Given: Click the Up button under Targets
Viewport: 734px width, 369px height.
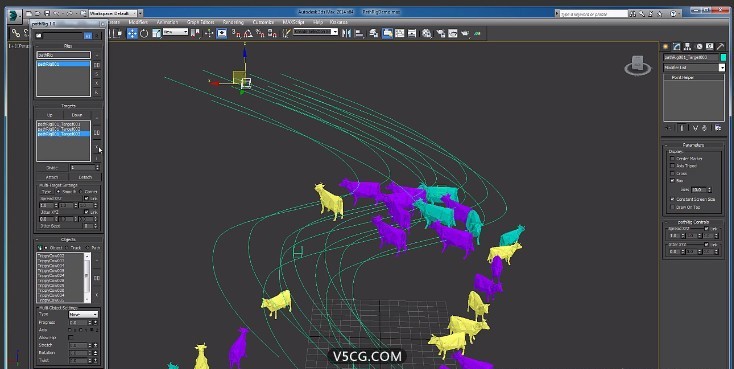Looking at the screenshot, I should pos(50,115).
